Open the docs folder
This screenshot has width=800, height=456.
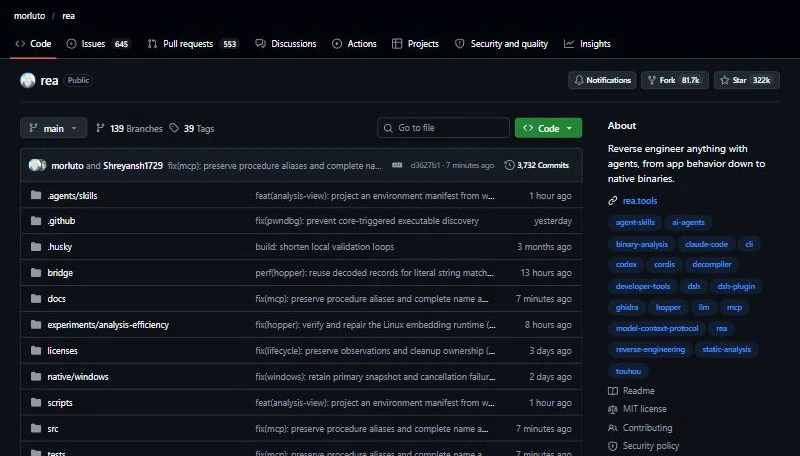(x=56, y=299)
